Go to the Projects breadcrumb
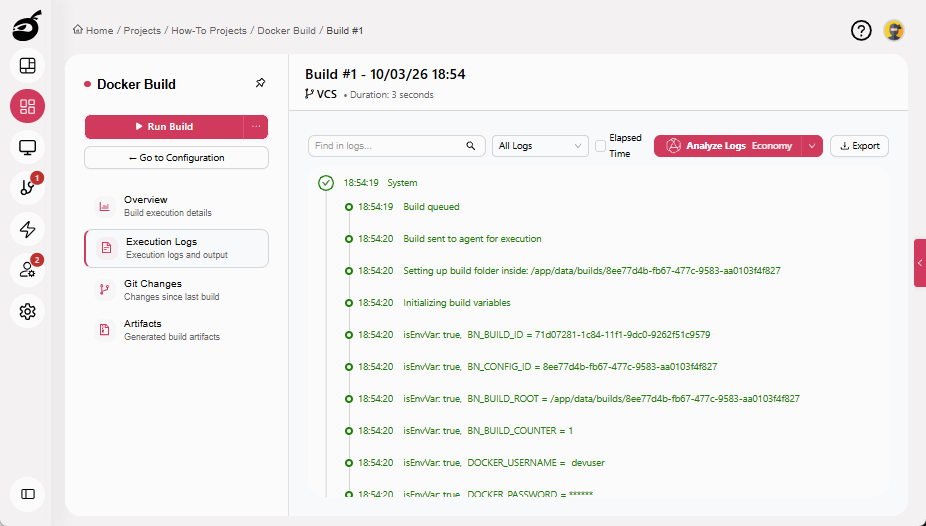This screenshot has width=926, height=526. (142, 31)
